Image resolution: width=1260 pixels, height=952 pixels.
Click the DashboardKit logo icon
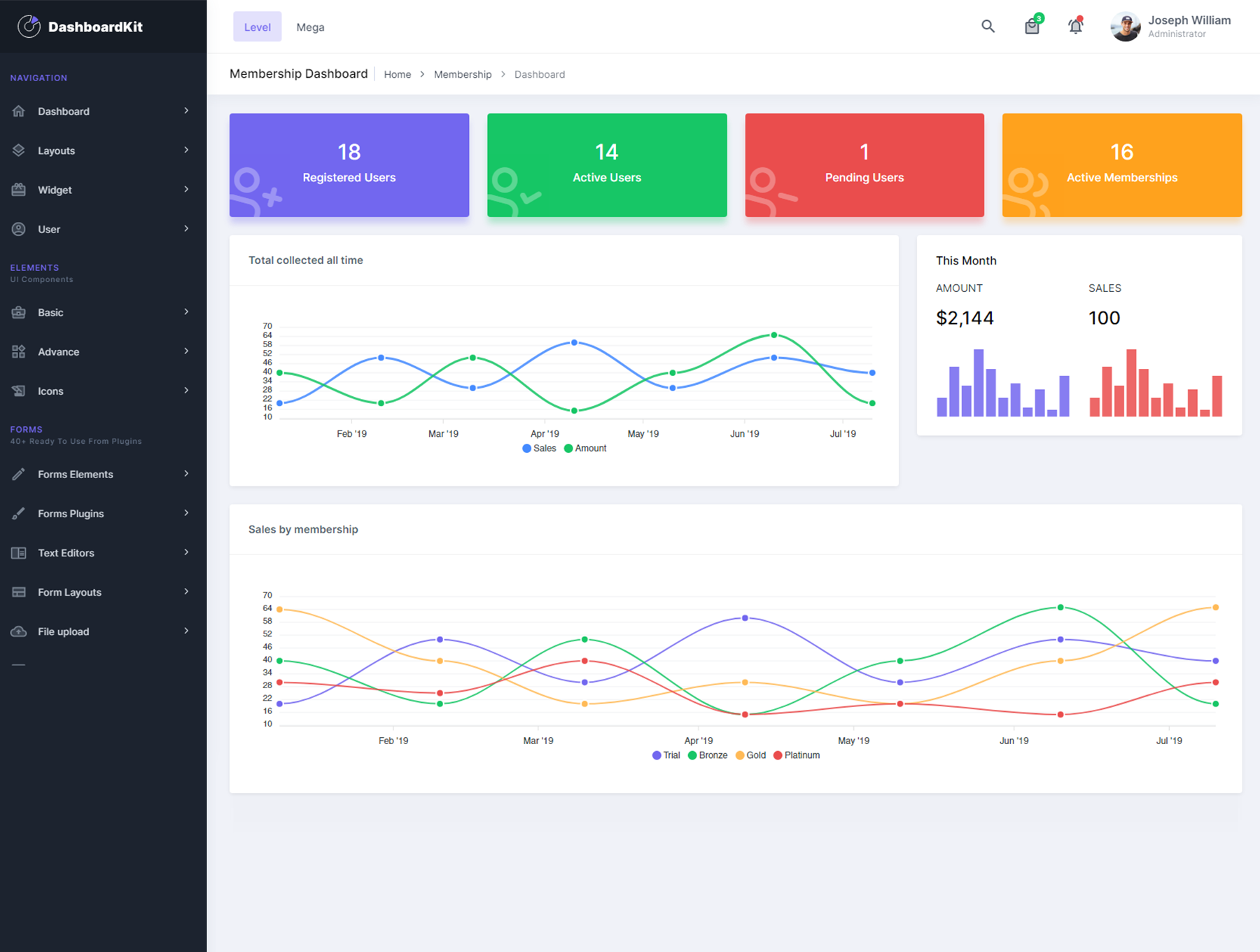tap(29, 26)
